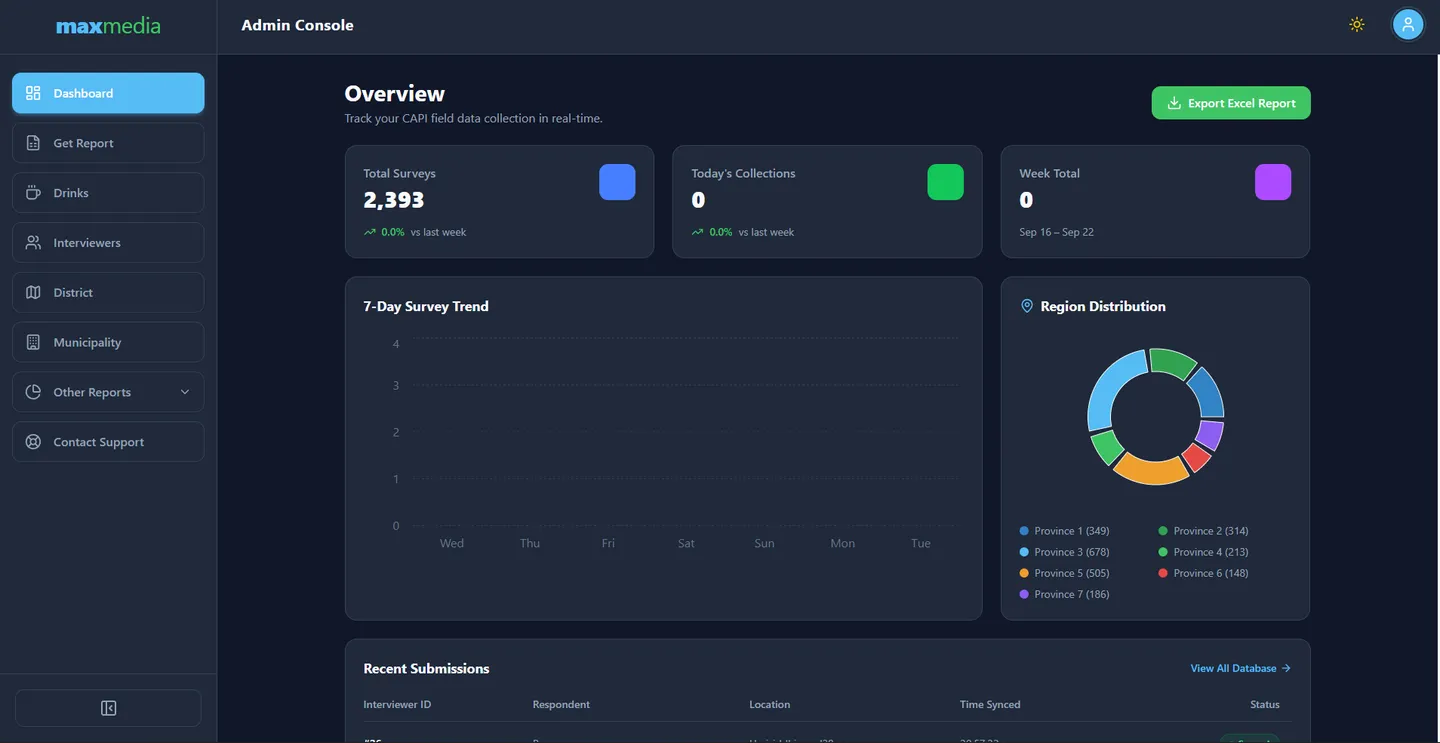Open Contact Support
The width and height of the screenshot is (1440, 743).
click(x=108, y=442)
